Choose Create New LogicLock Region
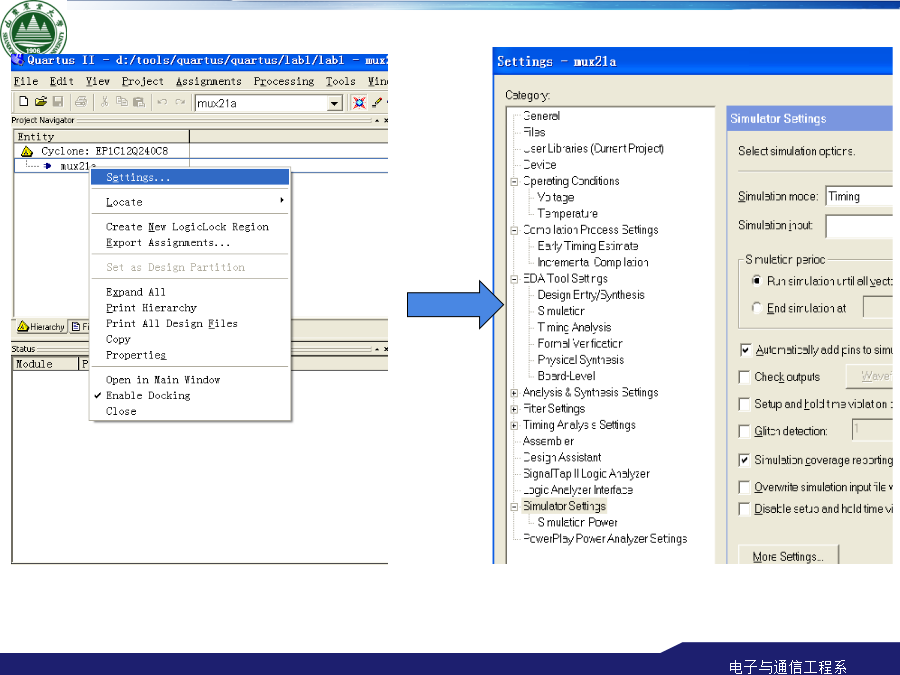The image size is (900, 675). tap(190, 227)
